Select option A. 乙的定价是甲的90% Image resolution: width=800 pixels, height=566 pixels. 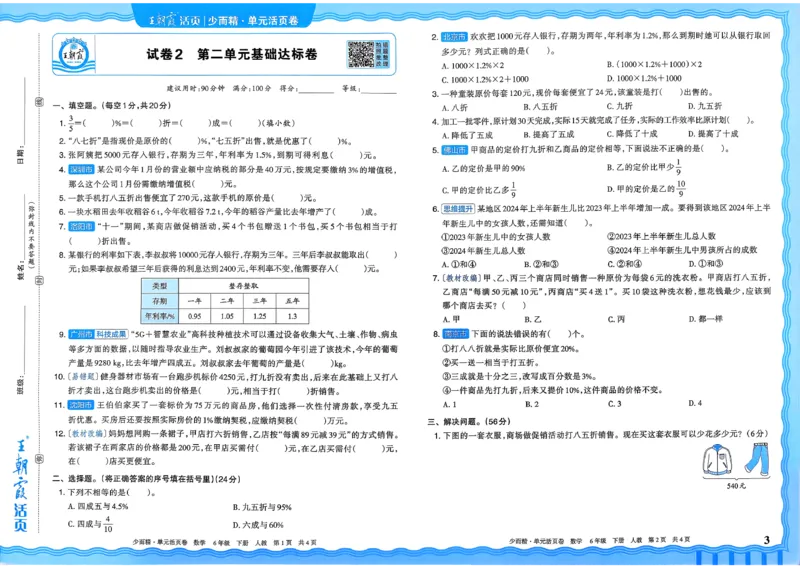pyautogui.click(x=483, y=168)
